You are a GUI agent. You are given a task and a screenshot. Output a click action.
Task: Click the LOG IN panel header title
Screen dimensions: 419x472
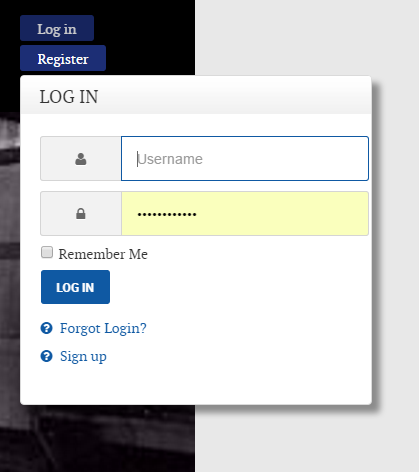point(69,97)
